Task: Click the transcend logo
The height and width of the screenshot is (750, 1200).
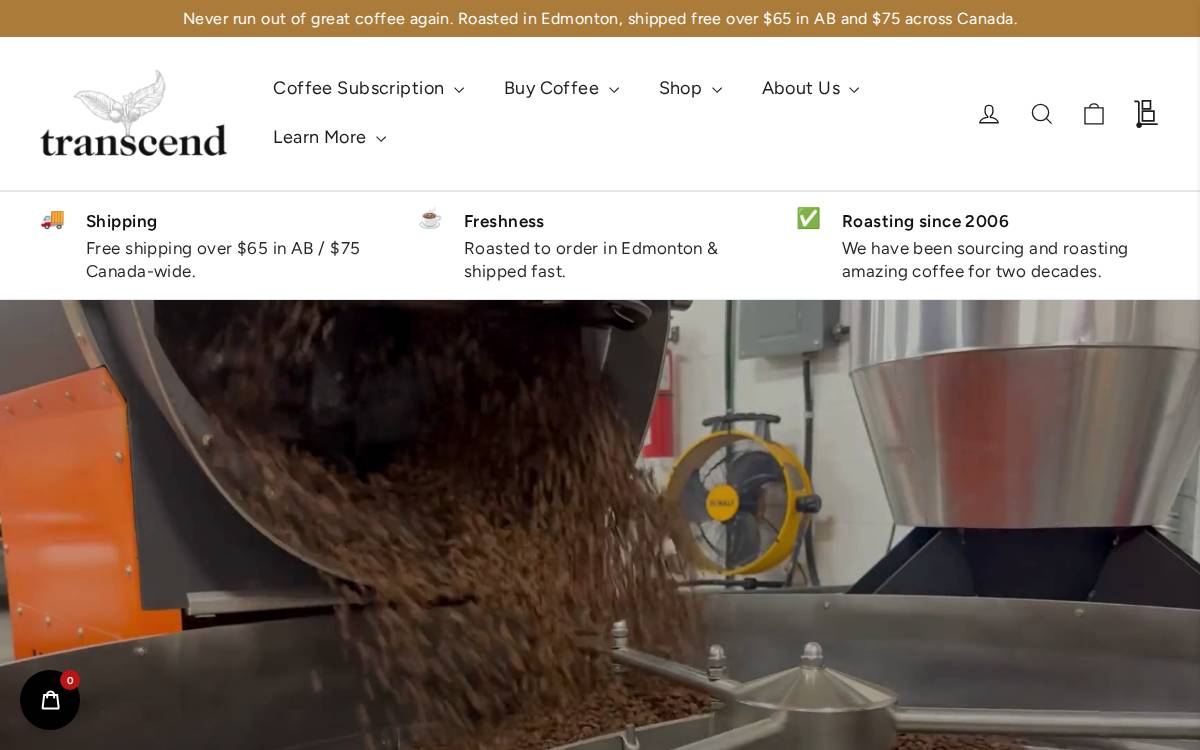Action: point(134,113)
